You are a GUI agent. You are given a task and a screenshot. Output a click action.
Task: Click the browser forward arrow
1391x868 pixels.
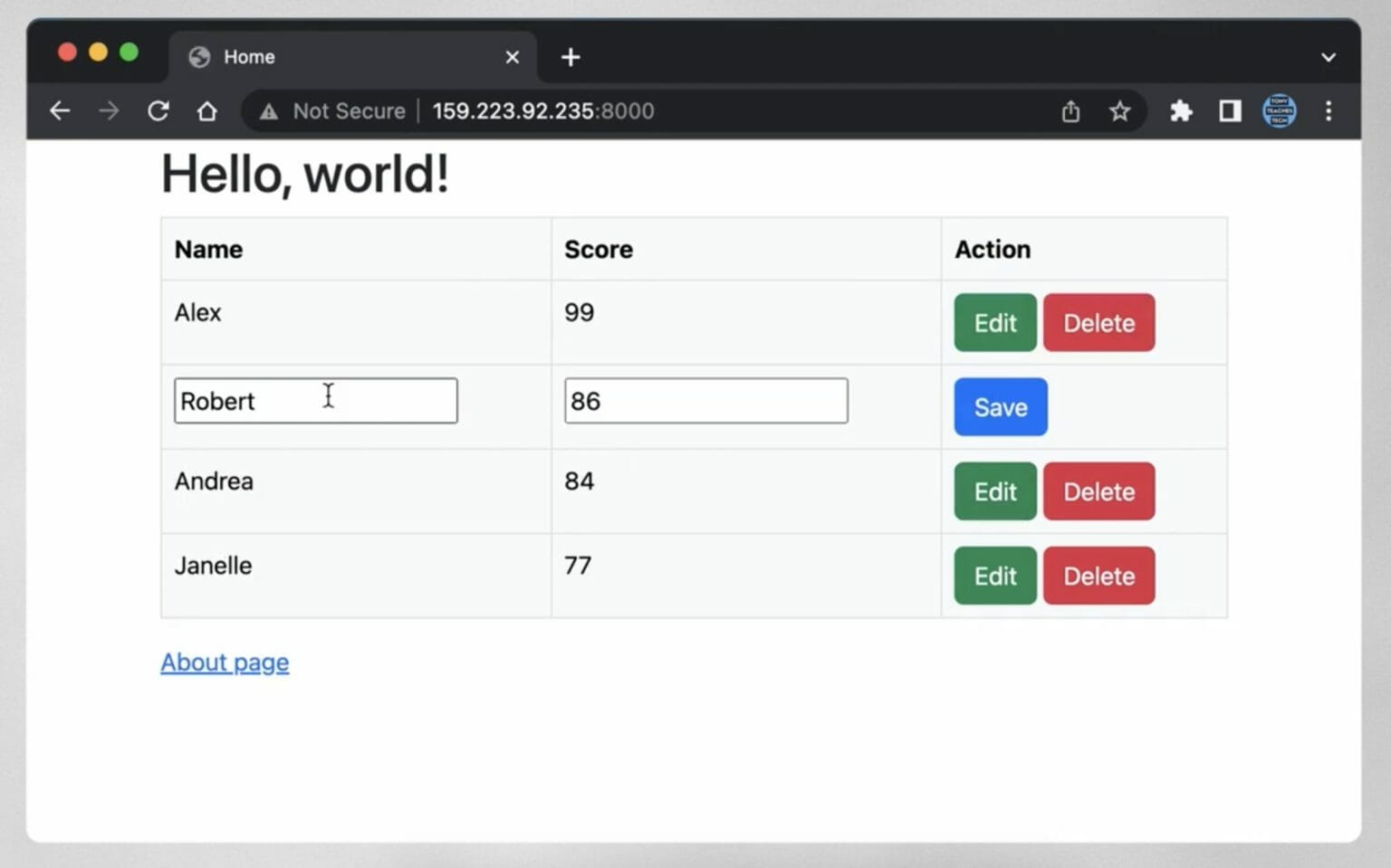109,111
